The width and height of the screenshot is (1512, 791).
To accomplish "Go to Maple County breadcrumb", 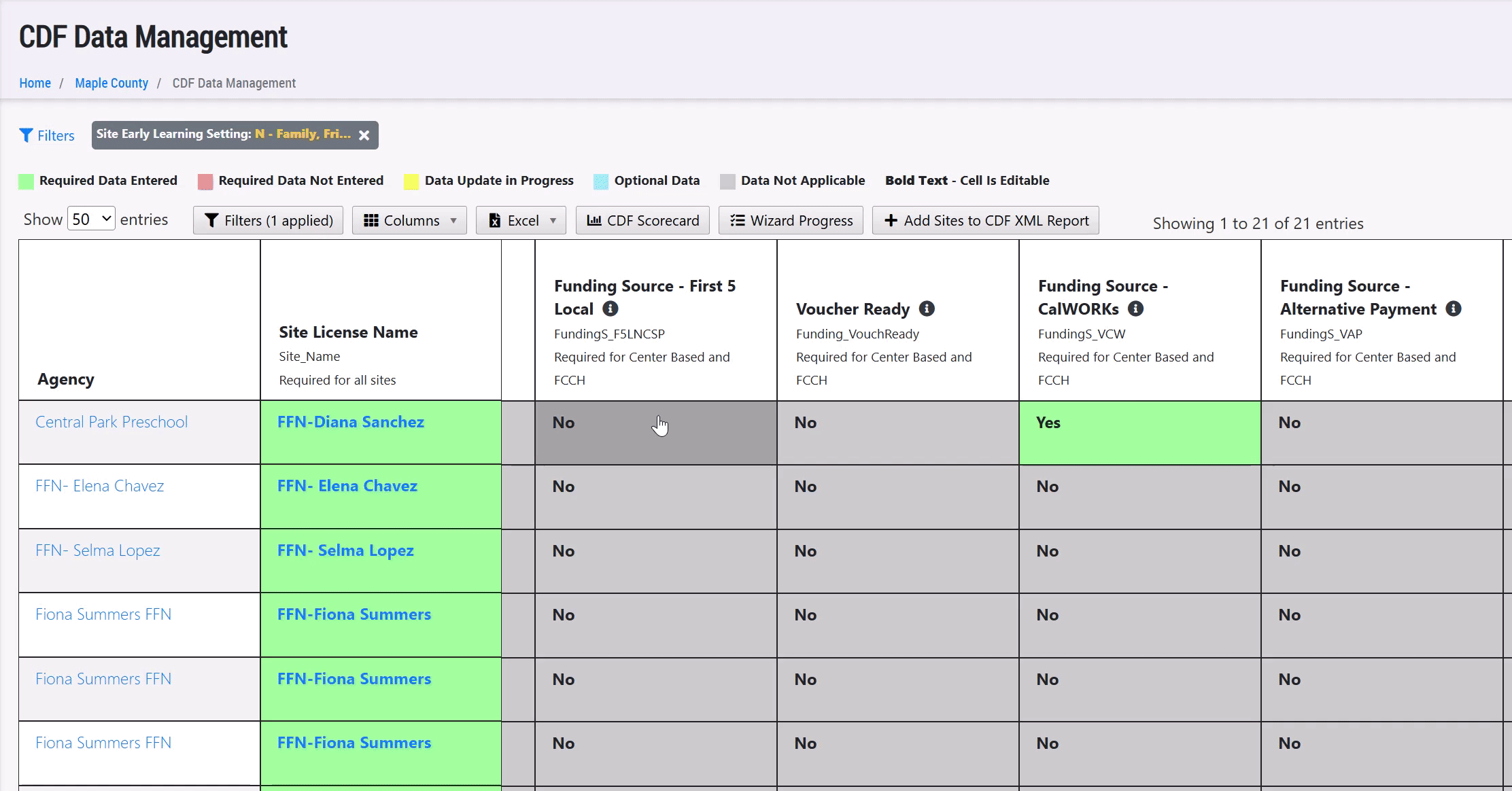I will pyautogui.click(x=111, y=83).
